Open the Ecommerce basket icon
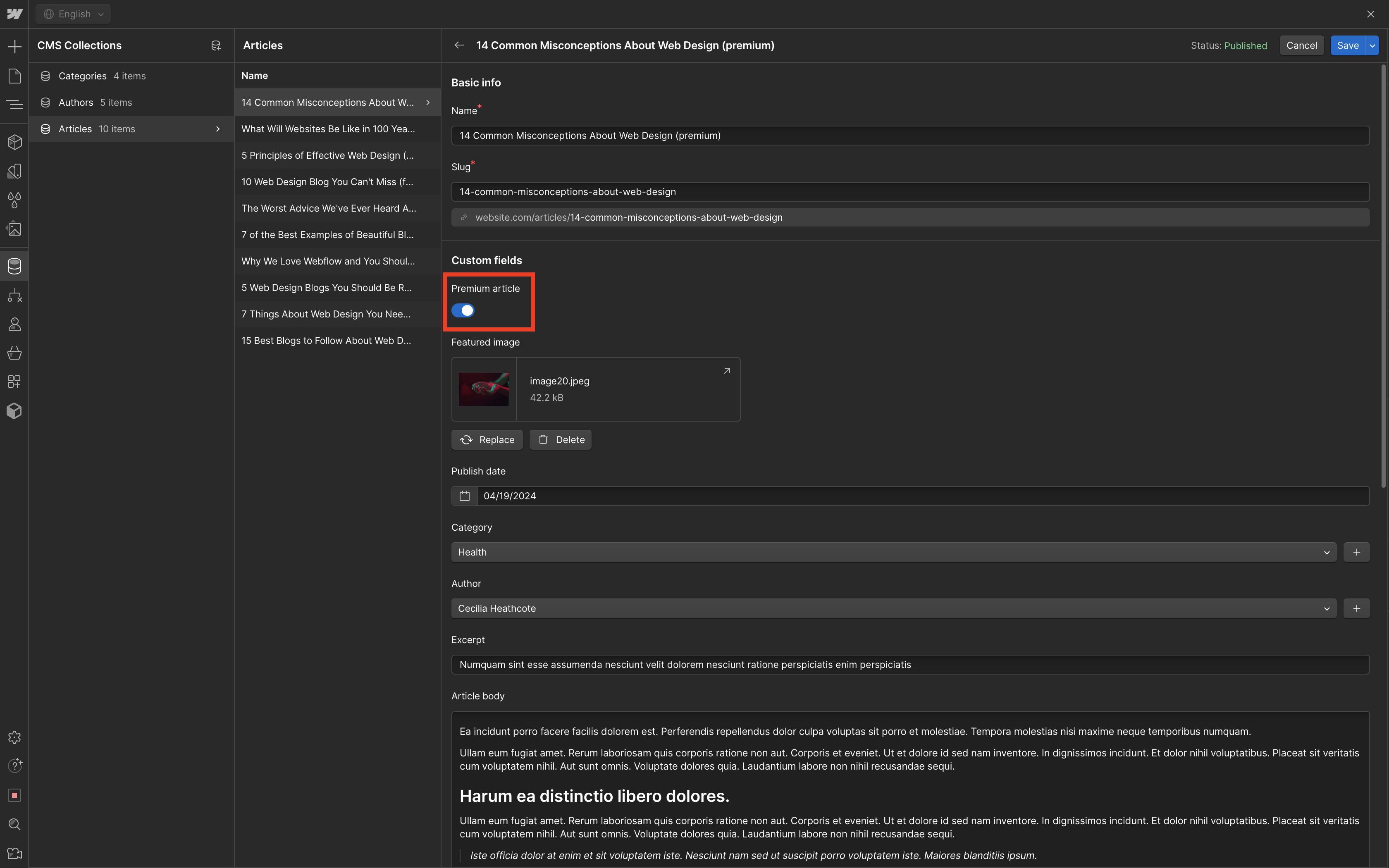The height and width of the screenshot is (868, 1389). tap(14, 353)
